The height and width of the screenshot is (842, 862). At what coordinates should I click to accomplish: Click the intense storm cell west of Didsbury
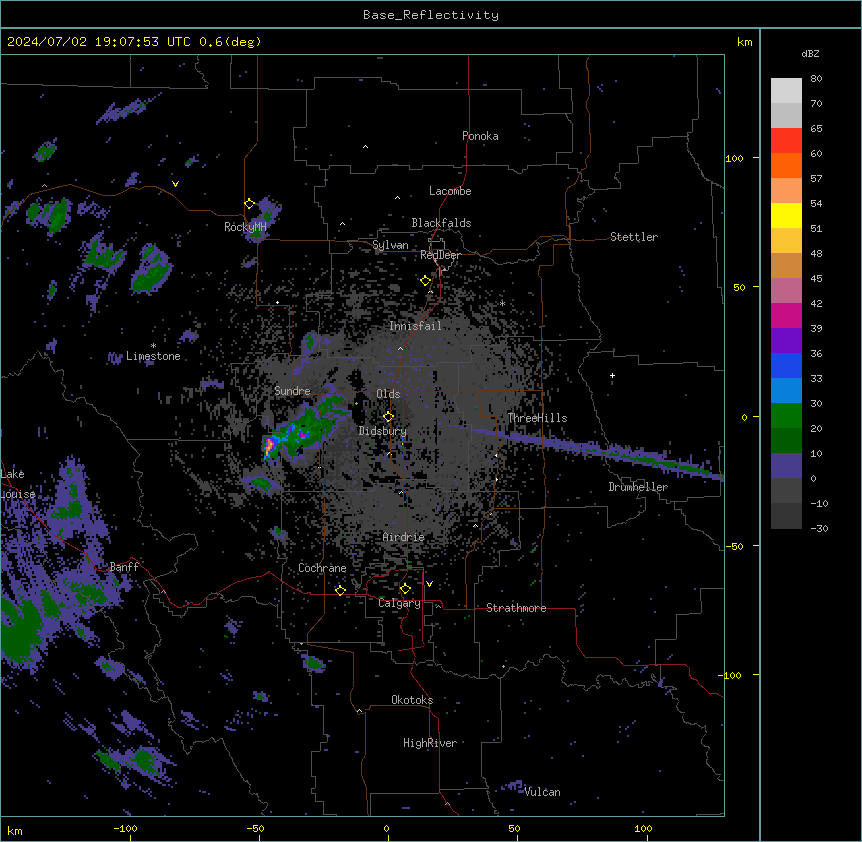pos(269,447)
